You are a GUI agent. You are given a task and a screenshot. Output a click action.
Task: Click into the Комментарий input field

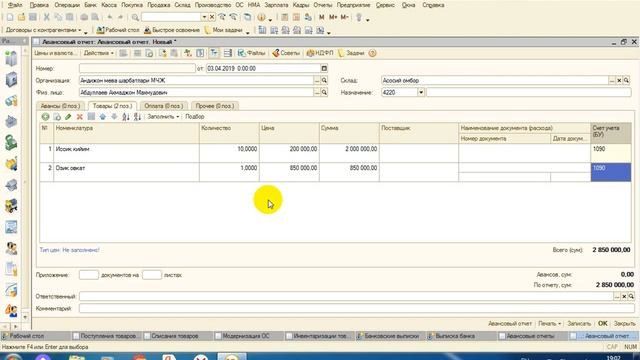tap(356, 309)
